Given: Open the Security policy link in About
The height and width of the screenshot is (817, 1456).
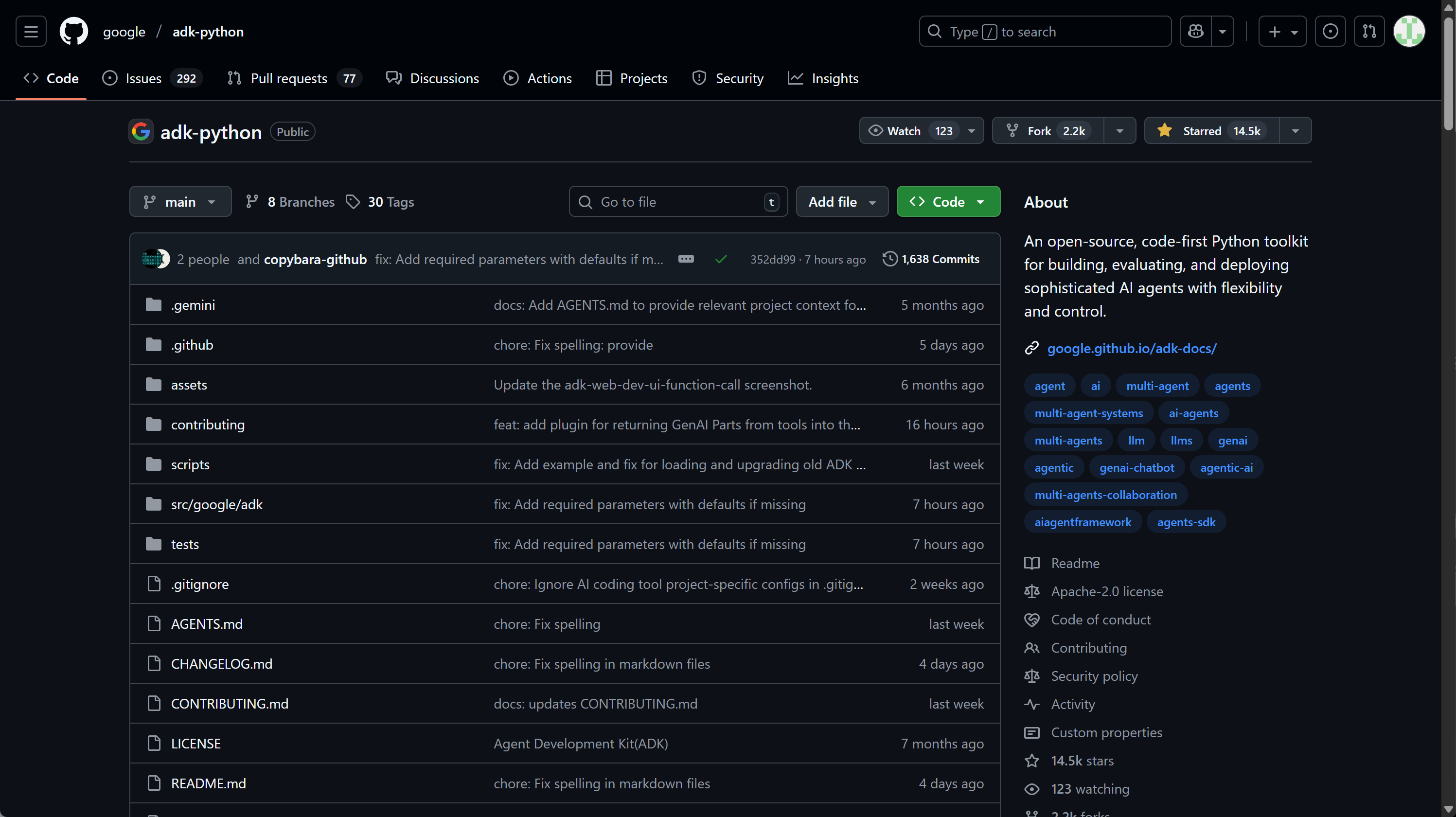Looking at the screenshot, I should (1094, 676).
